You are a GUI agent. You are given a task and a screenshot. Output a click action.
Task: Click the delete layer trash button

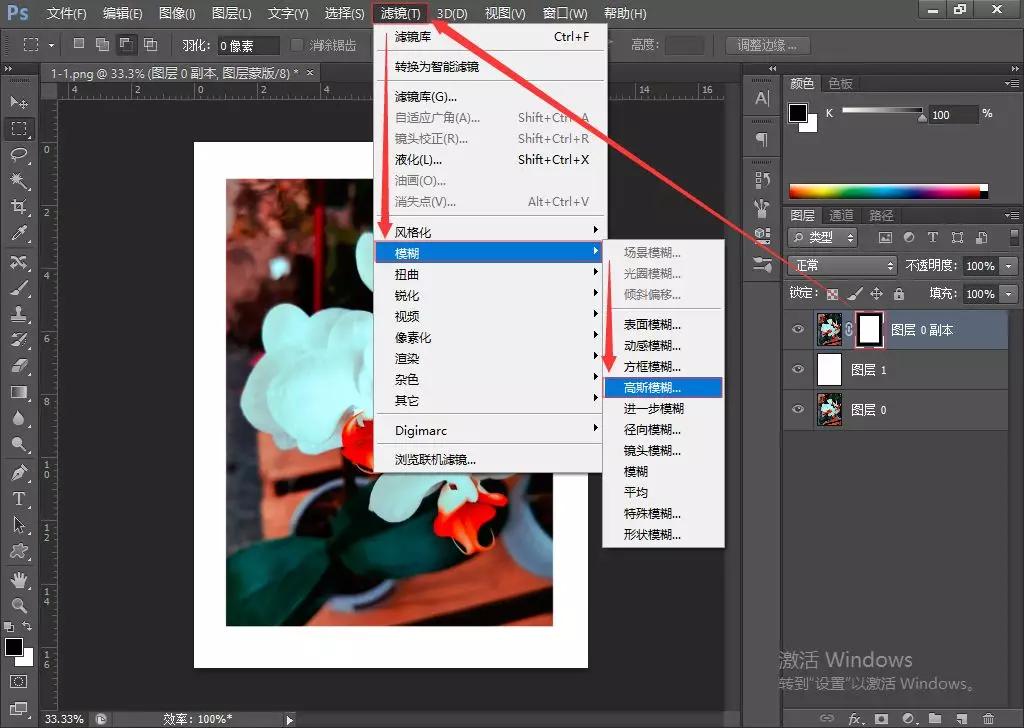point(989,719)
